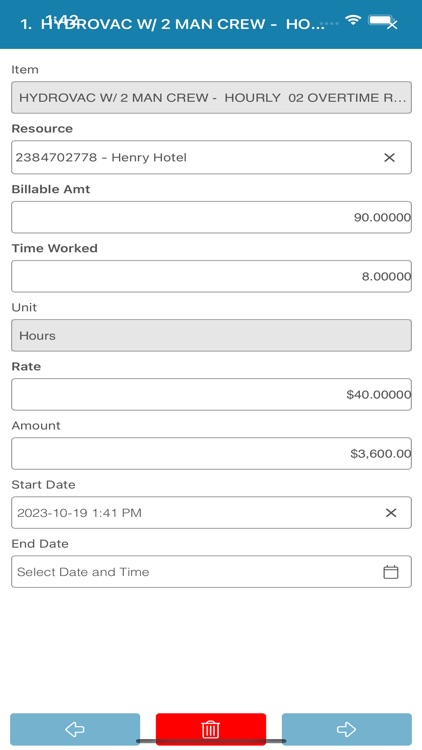
Task: Tap the home indicator bar at bottom
Action: pyautogui.click(x=211, y=741)
